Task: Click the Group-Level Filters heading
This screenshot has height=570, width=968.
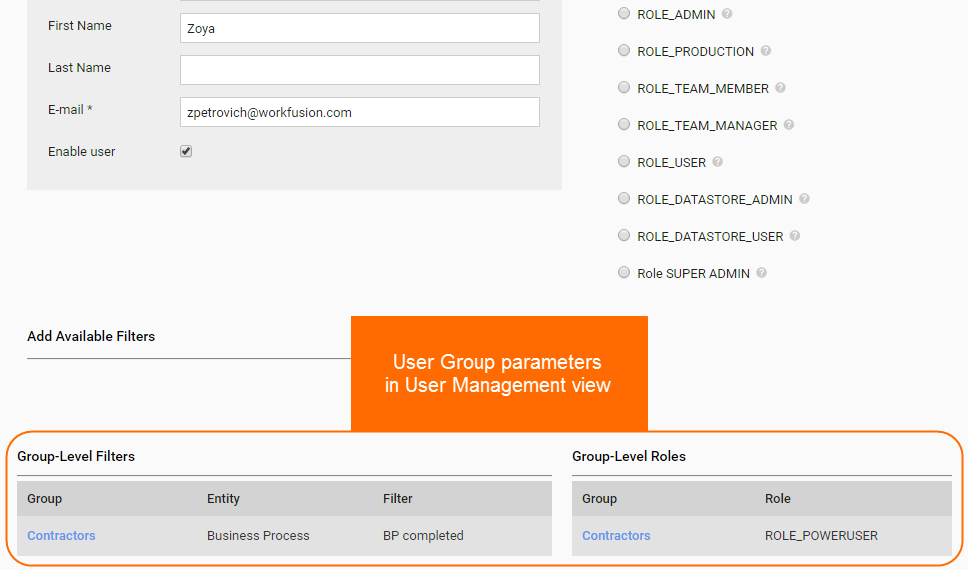Action: [x=76, y=456]
